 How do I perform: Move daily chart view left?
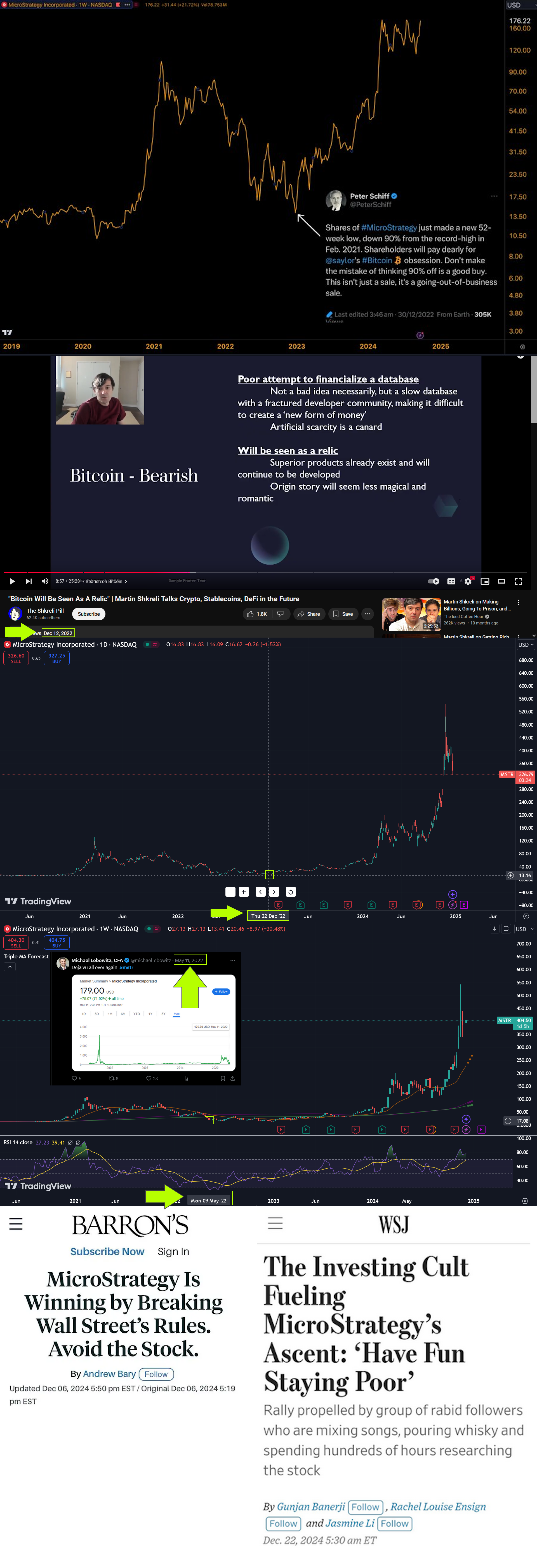[260, 891]
